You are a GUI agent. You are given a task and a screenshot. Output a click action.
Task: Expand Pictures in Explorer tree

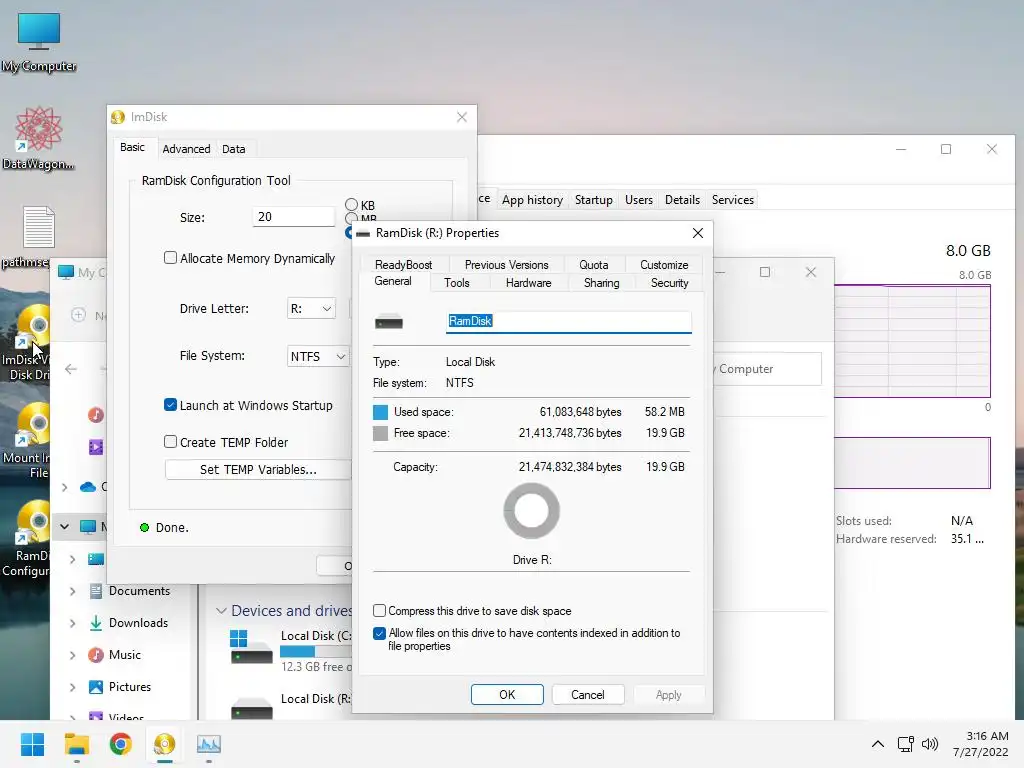pos(72,687)
